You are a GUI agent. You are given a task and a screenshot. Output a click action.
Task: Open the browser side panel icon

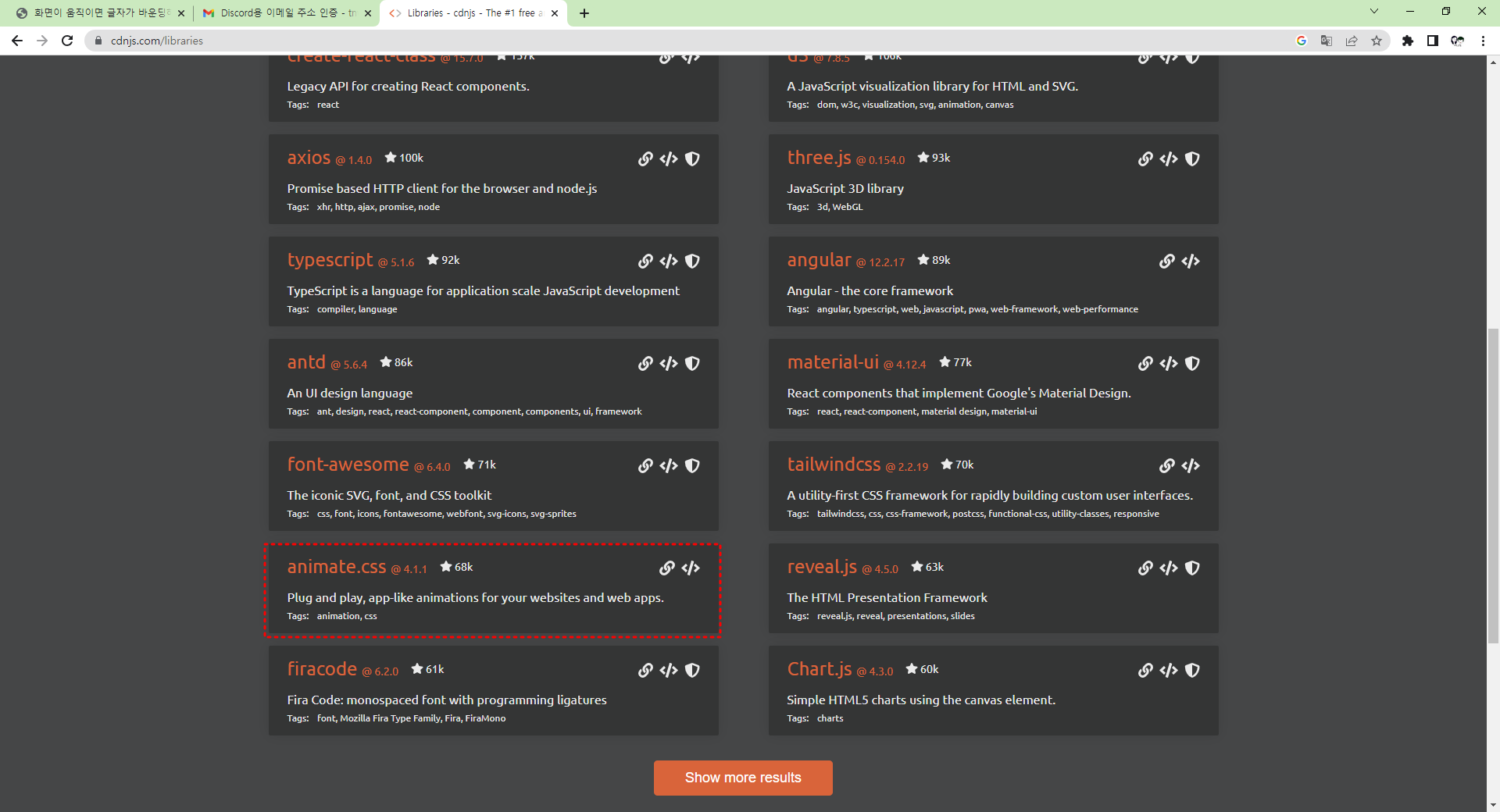coord(1433,41)
